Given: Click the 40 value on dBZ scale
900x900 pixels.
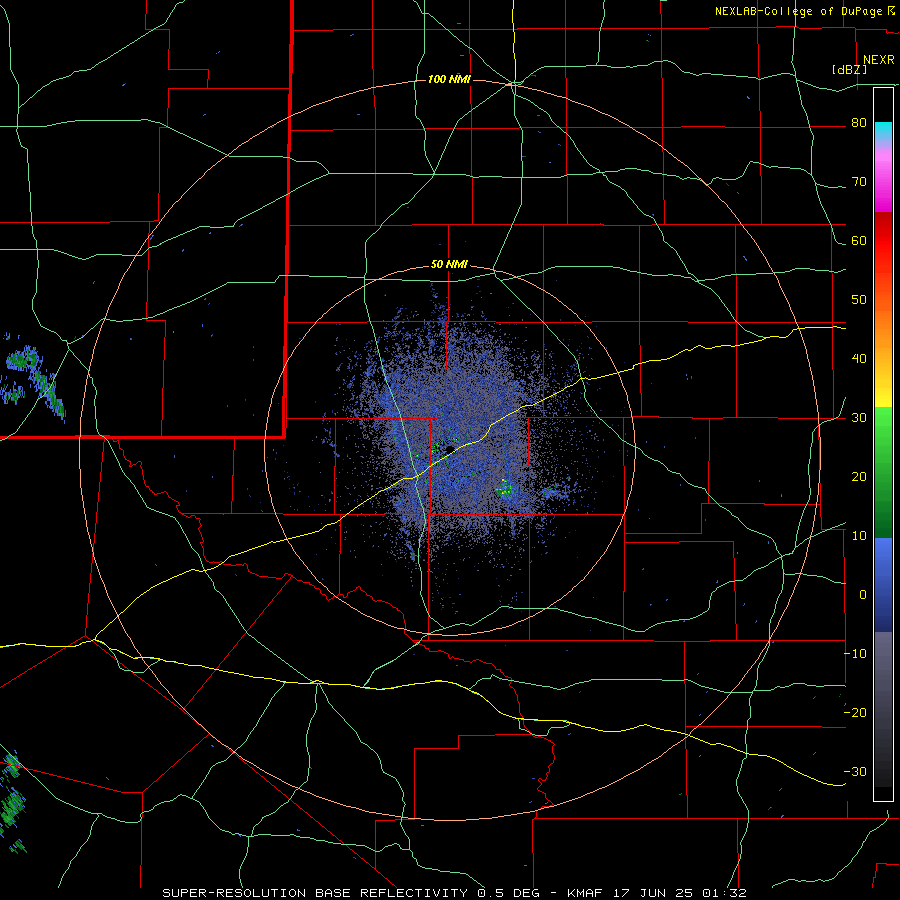Looking at the screenshot, I should (x=859, y=359).
